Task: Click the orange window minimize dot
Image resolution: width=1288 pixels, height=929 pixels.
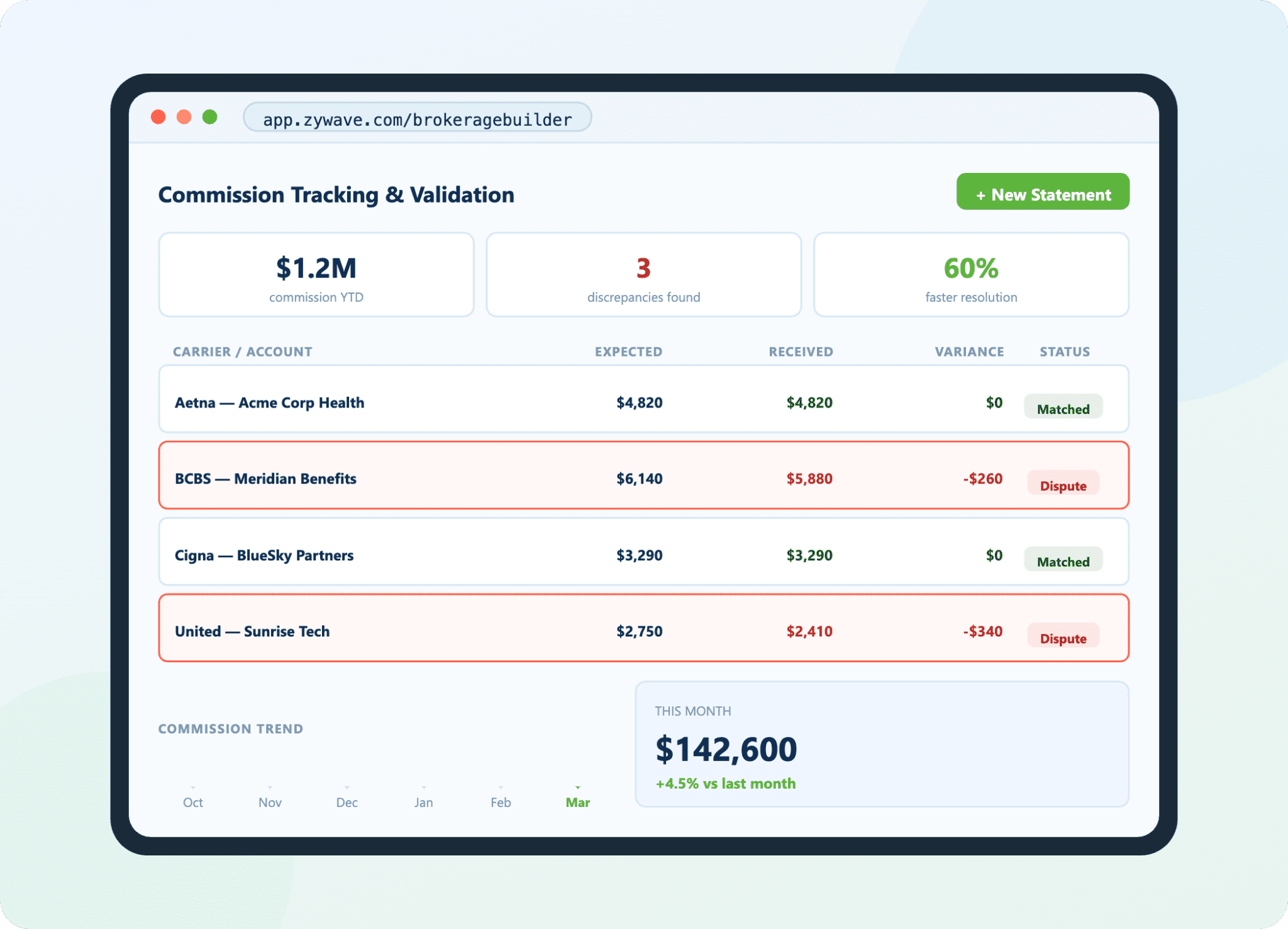Action: (184, 118)
